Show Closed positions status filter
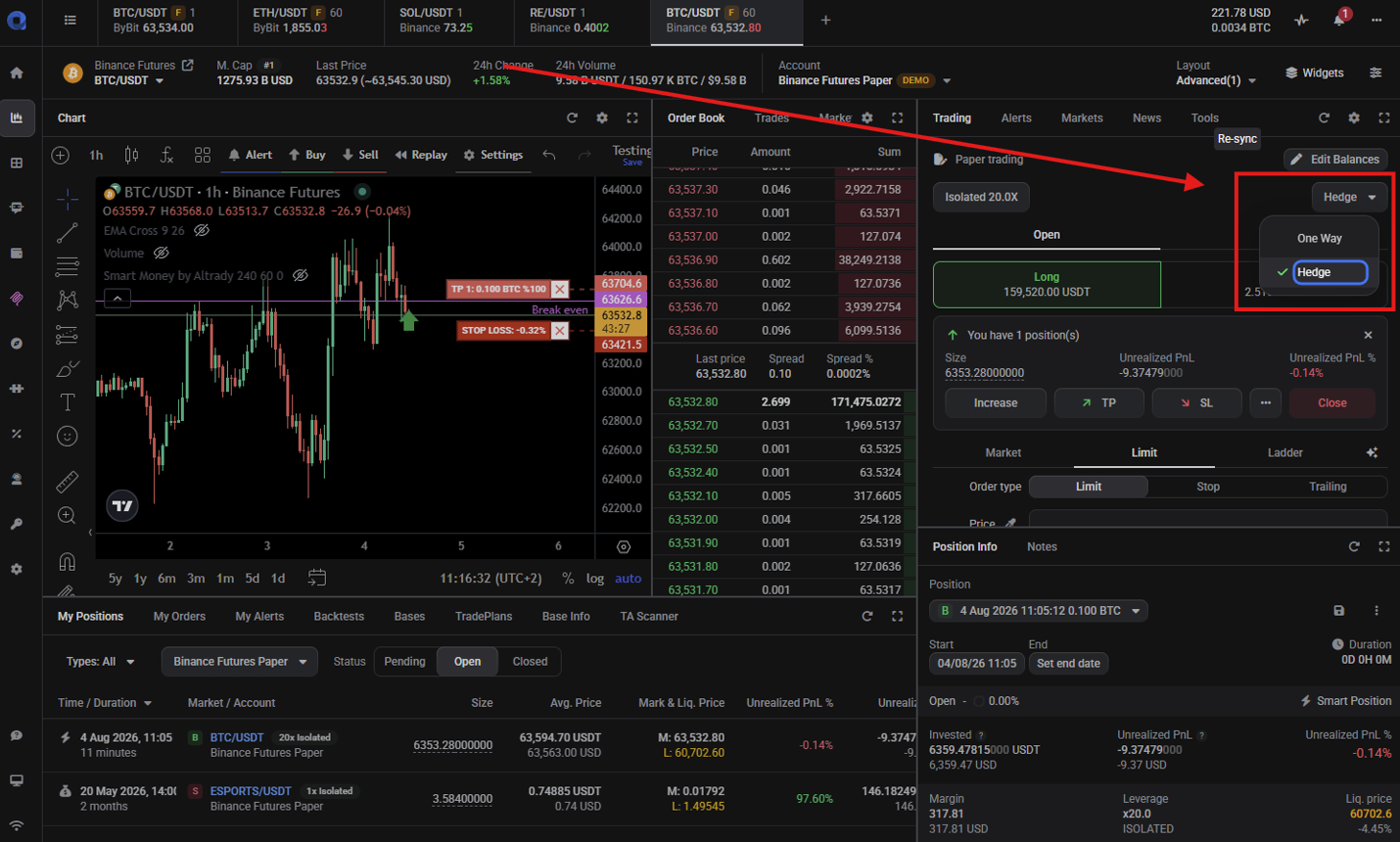The image size is (1400, 842). pyautogui.click(x=530, y=662)
